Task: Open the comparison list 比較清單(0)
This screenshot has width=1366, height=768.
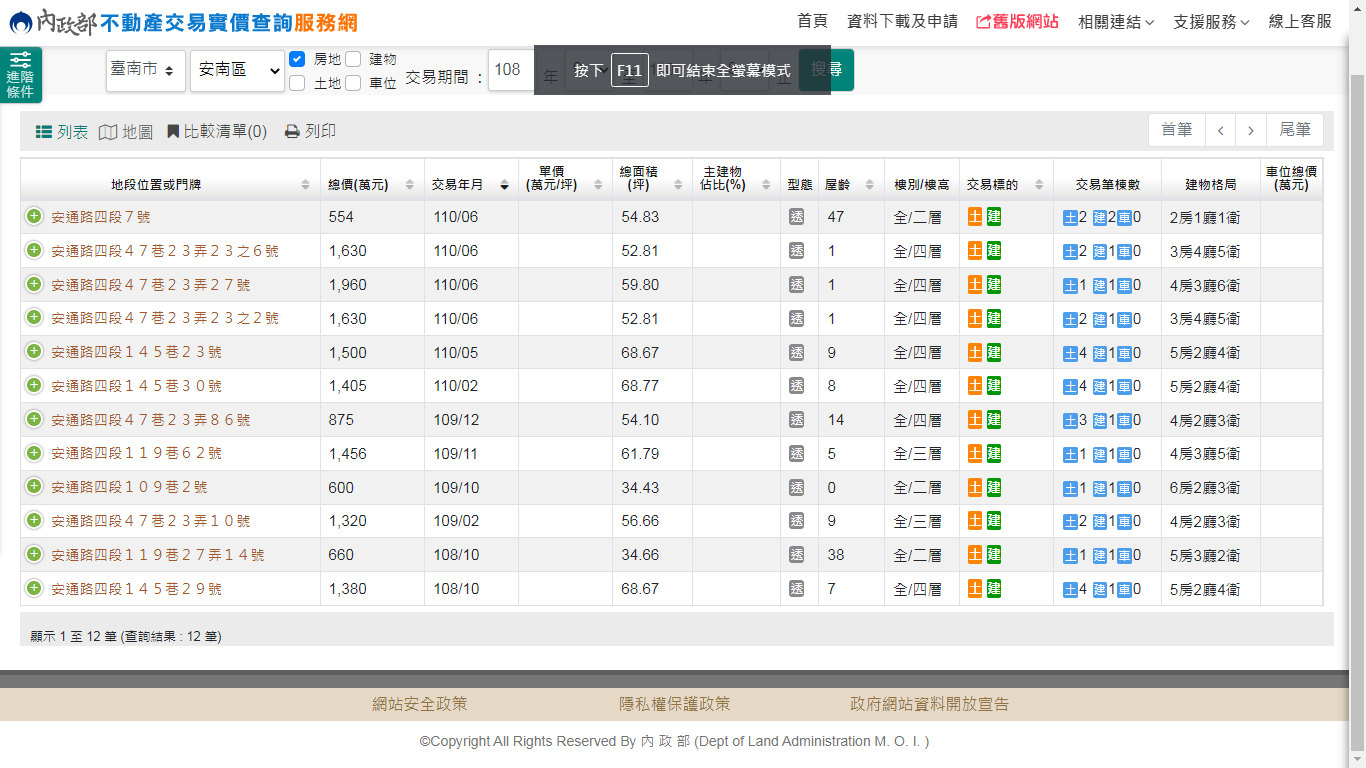Action: 217,132
